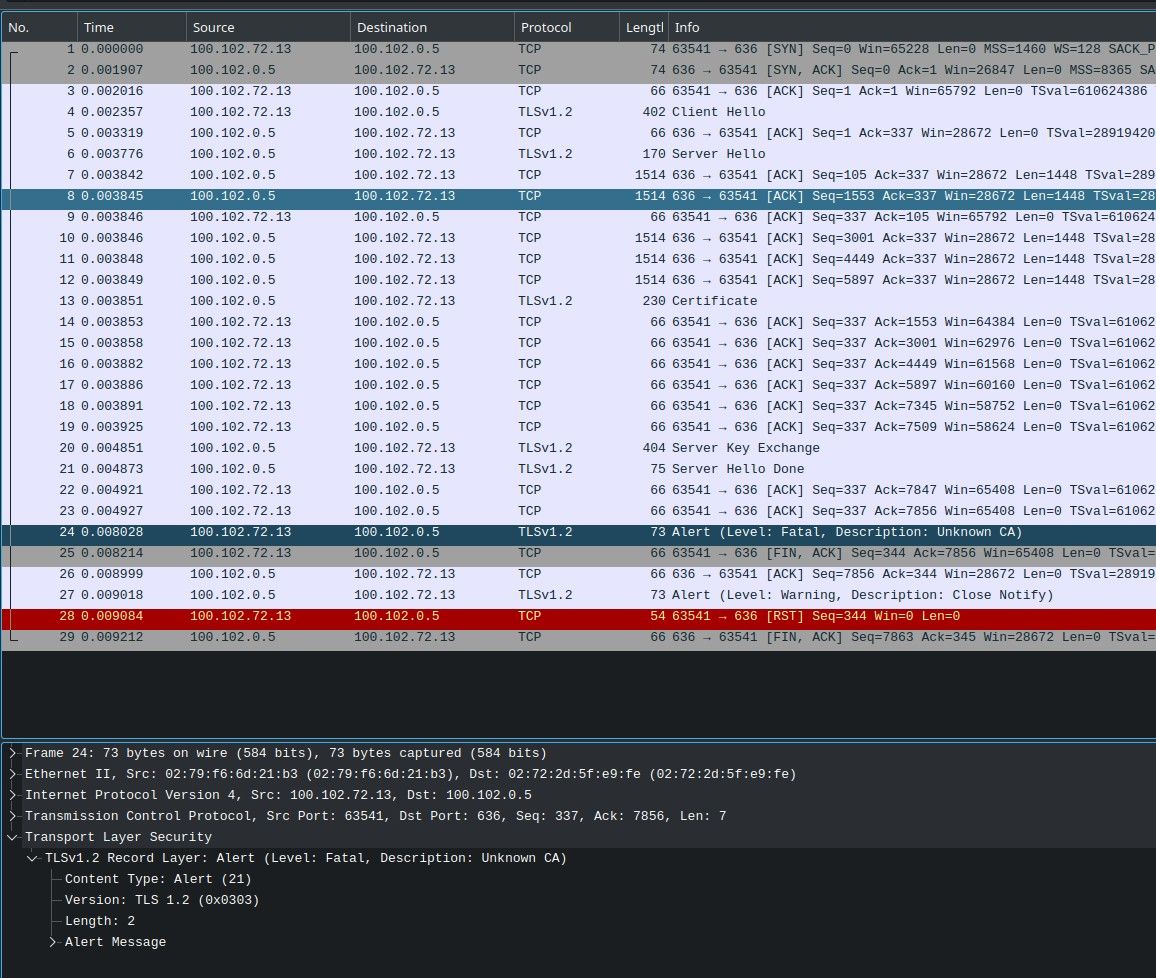Expand the Internet Protocol Version 4 section

[x=13, y=795]
